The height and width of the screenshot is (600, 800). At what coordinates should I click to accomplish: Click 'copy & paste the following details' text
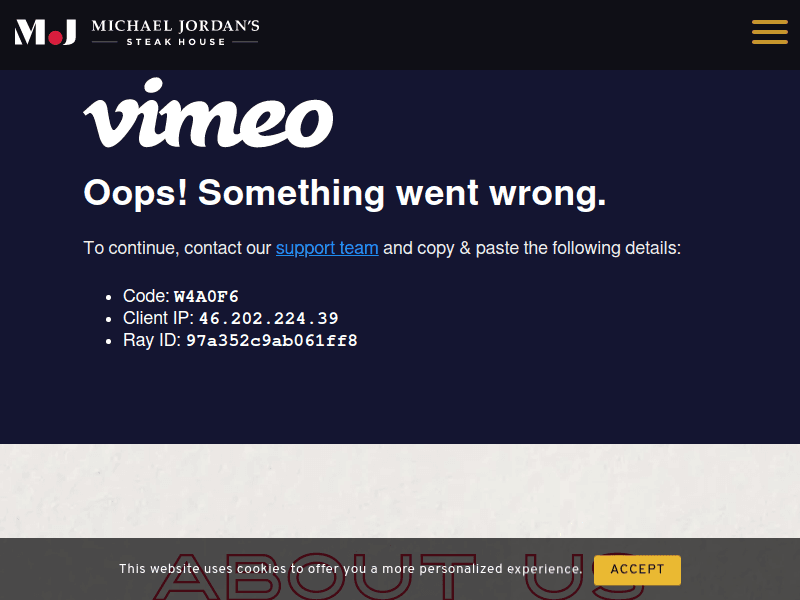[549, 248]
